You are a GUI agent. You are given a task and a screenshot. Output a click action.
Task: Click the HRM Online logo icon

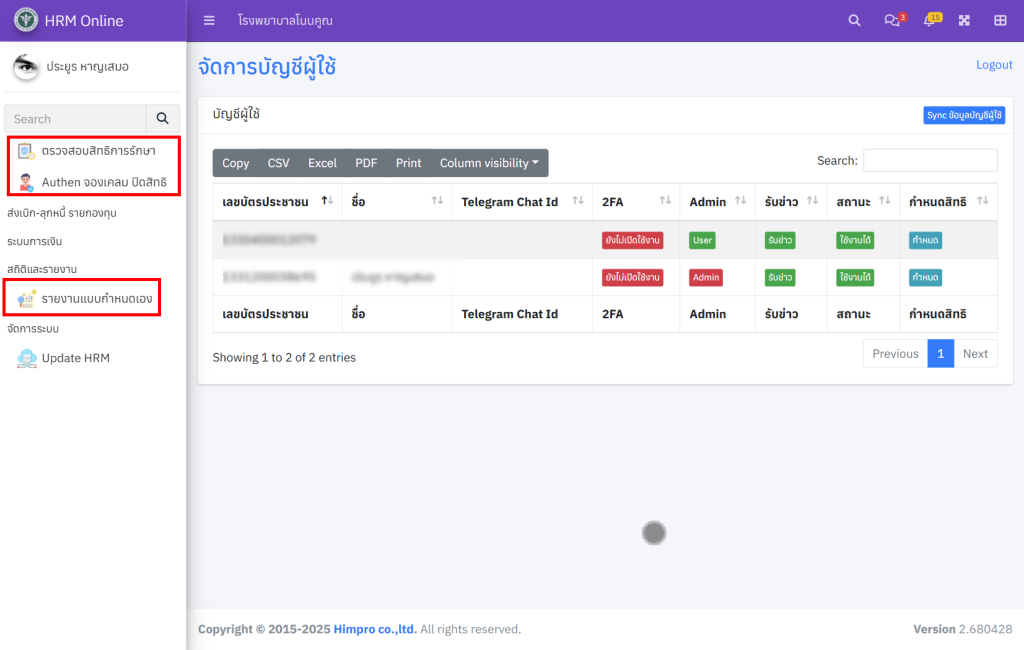[x=26, y=20]
